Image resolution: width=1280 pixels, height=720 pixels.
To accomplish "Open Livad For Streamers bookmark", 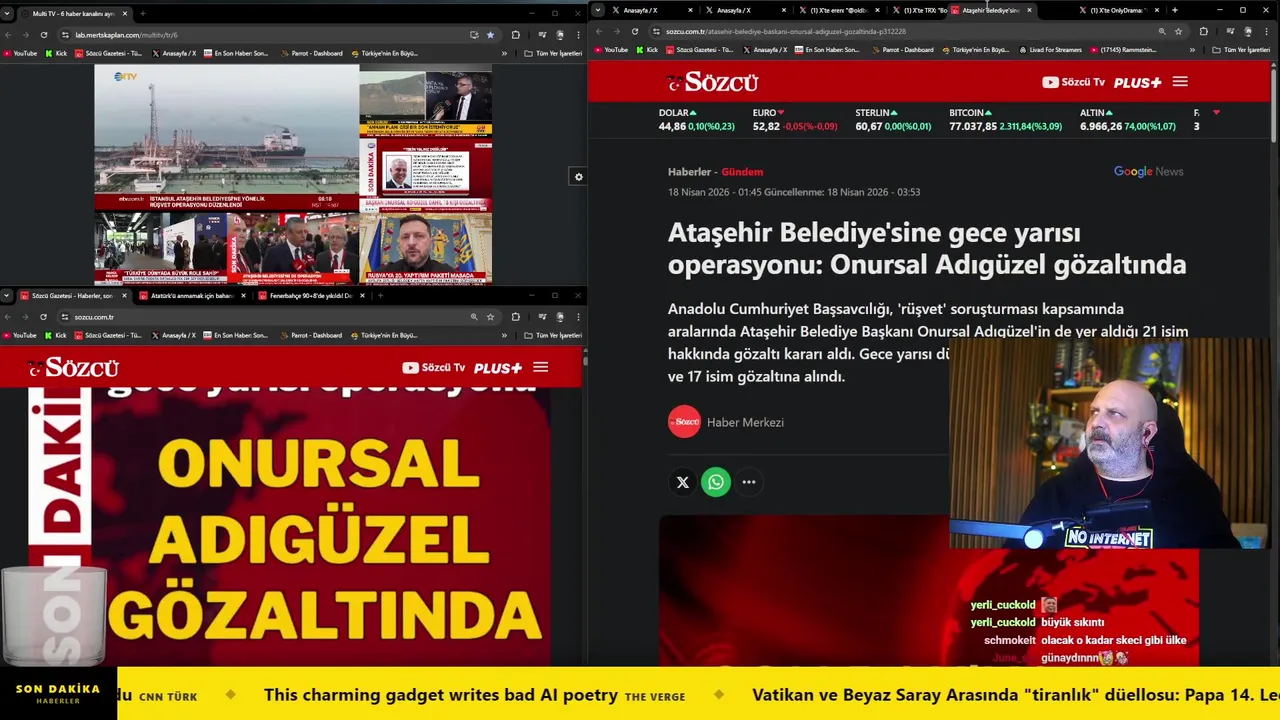I will [x=1050, y=49].
